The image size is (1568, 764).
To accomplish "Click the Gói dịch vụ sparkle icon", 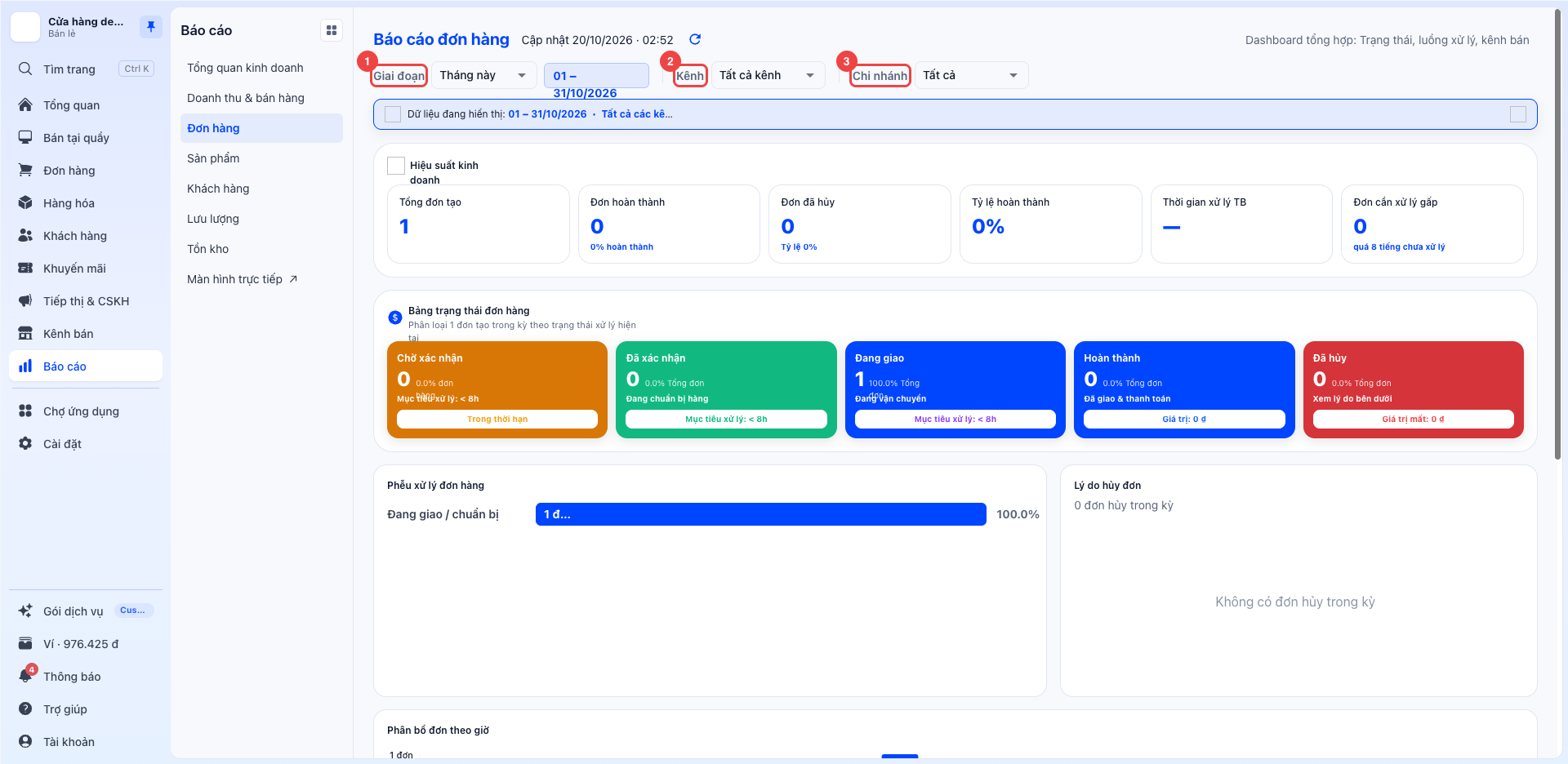I will [25, 611].
